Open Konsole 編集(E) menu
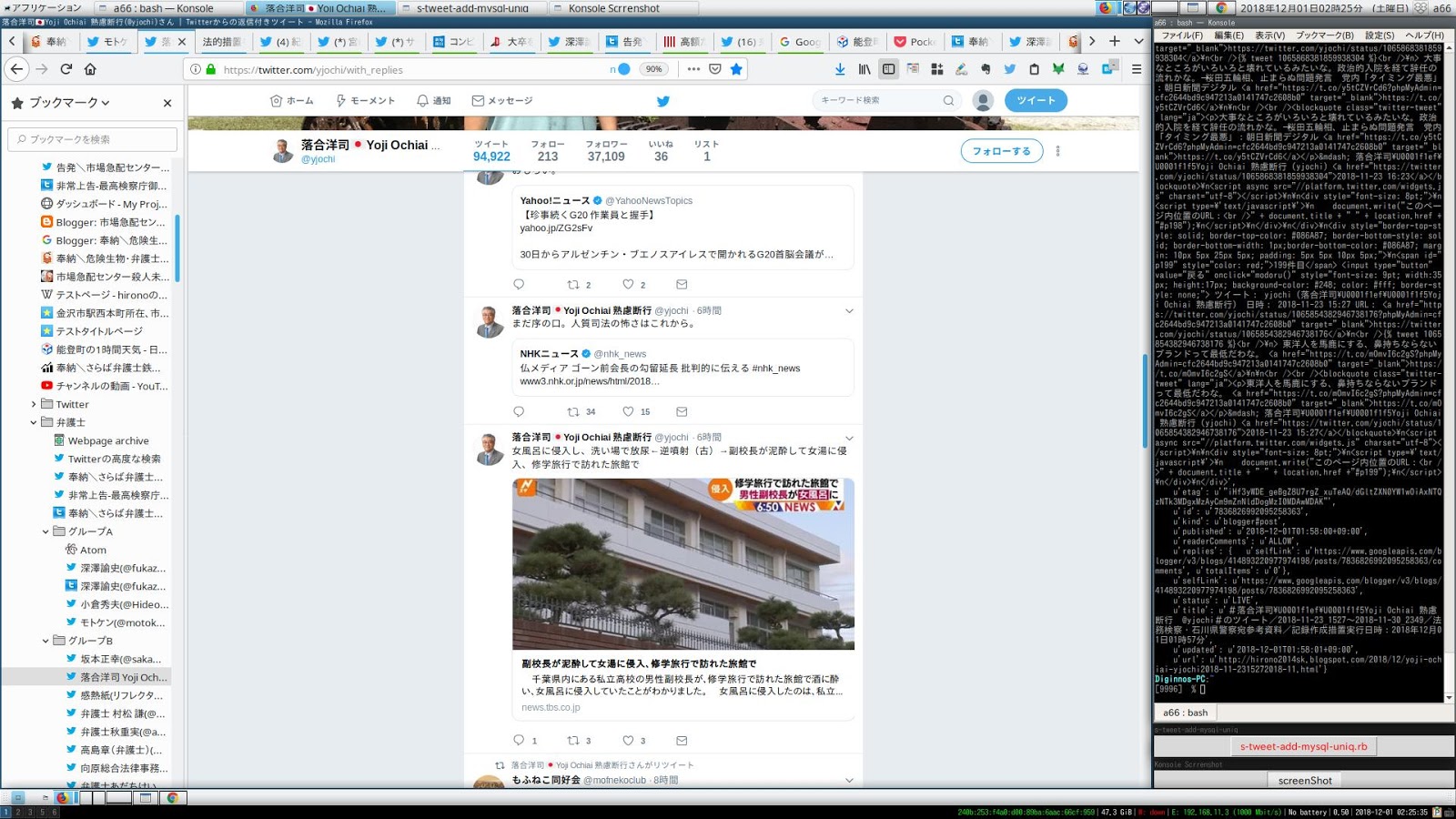 pos(1229,35)
